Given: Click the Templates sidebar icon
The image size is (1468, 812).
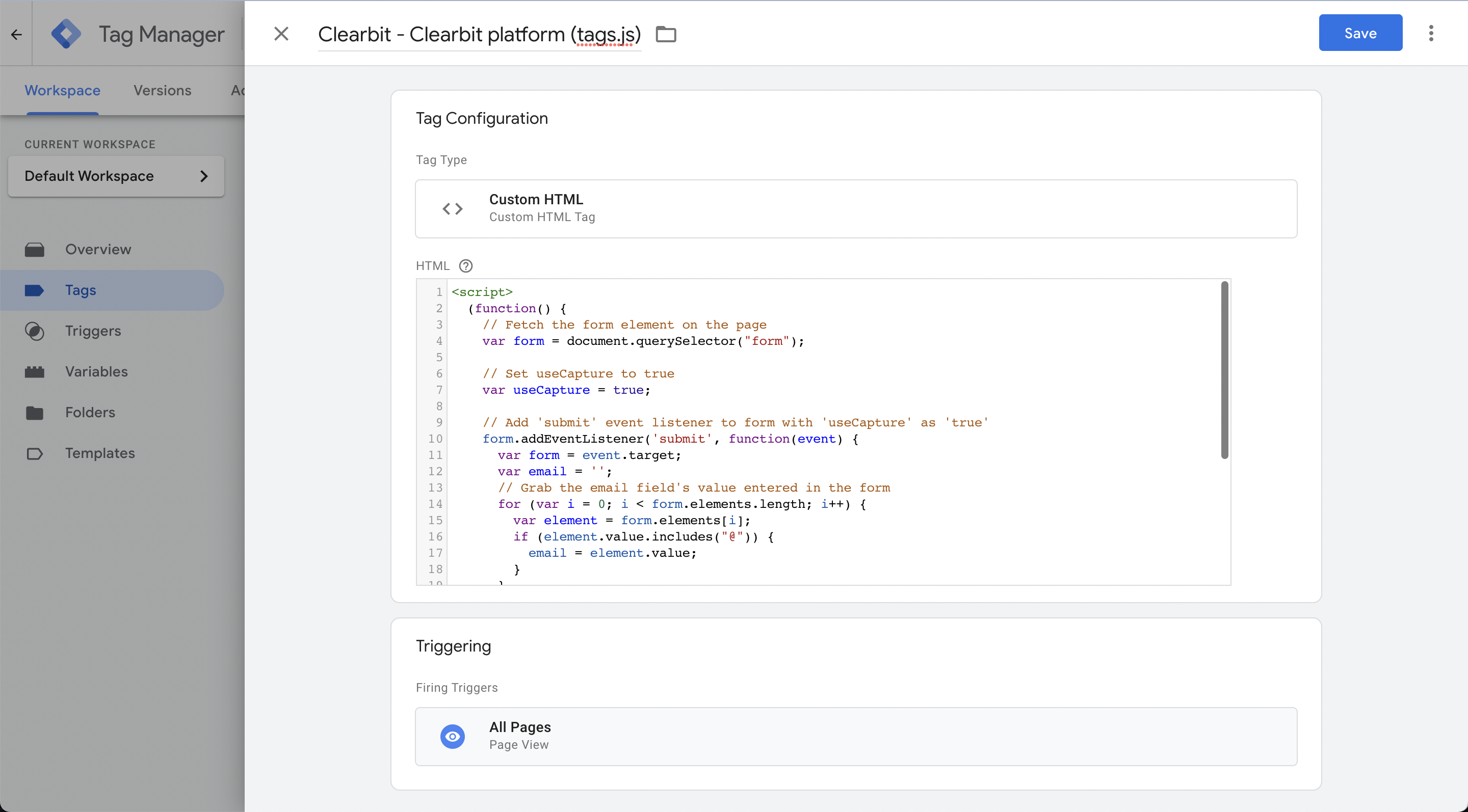Looking at the screenshot, I should [35, 453].
